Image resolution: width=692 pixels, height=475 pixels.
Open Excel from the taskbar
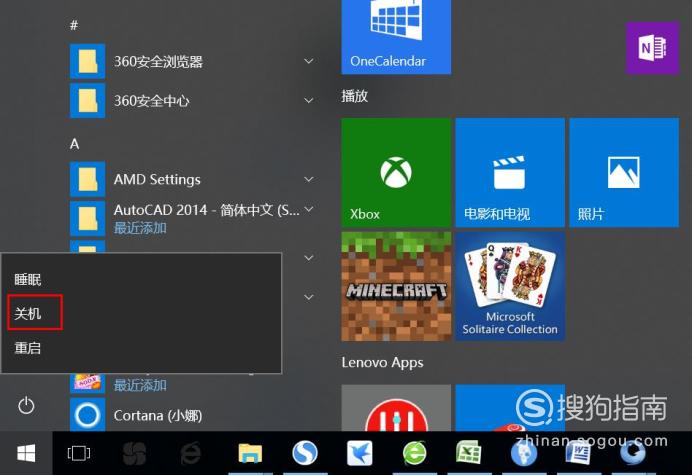click(469, 453)
